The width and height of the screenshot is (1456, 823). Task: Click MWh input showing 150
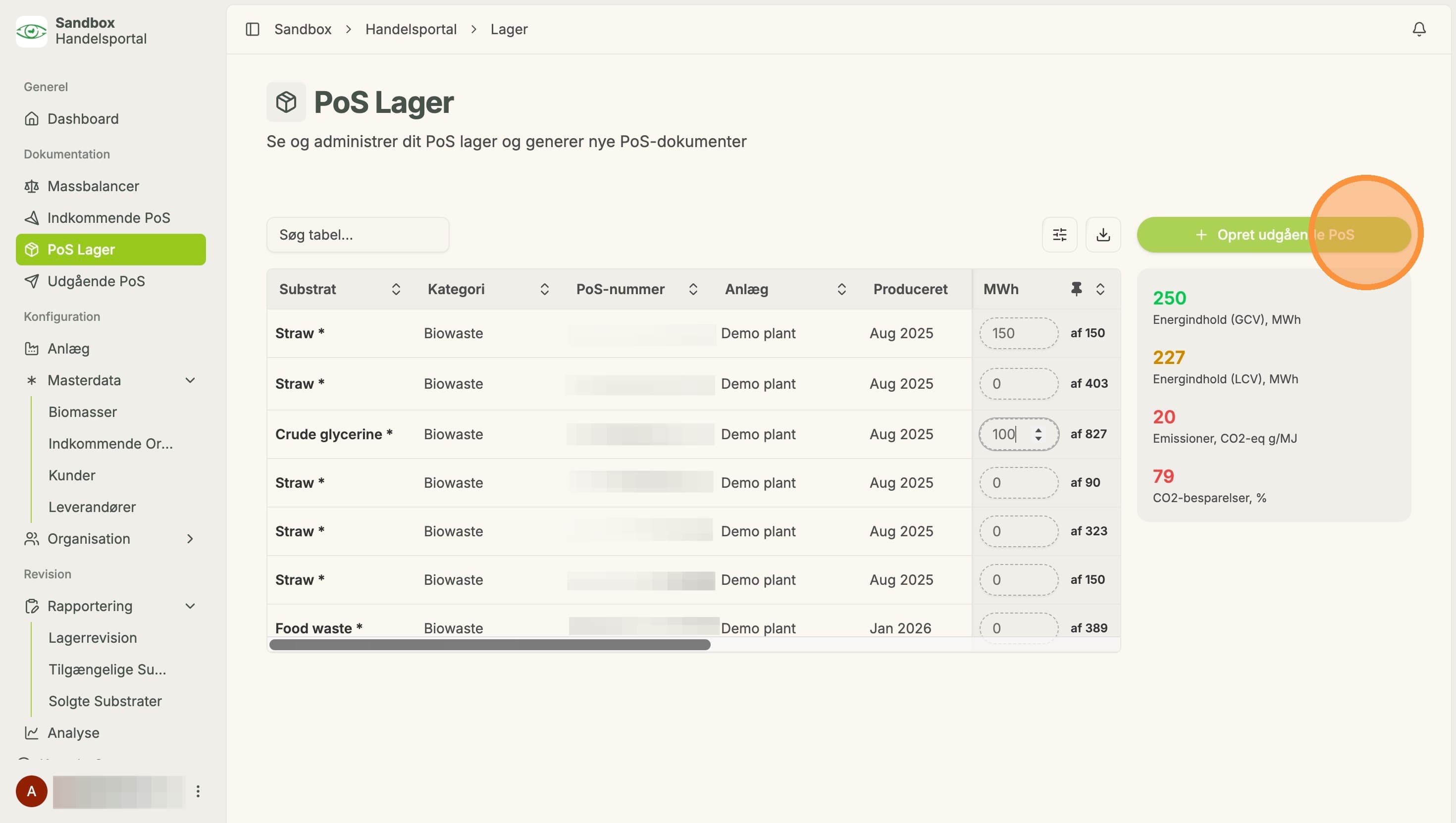pos(1019,333)
